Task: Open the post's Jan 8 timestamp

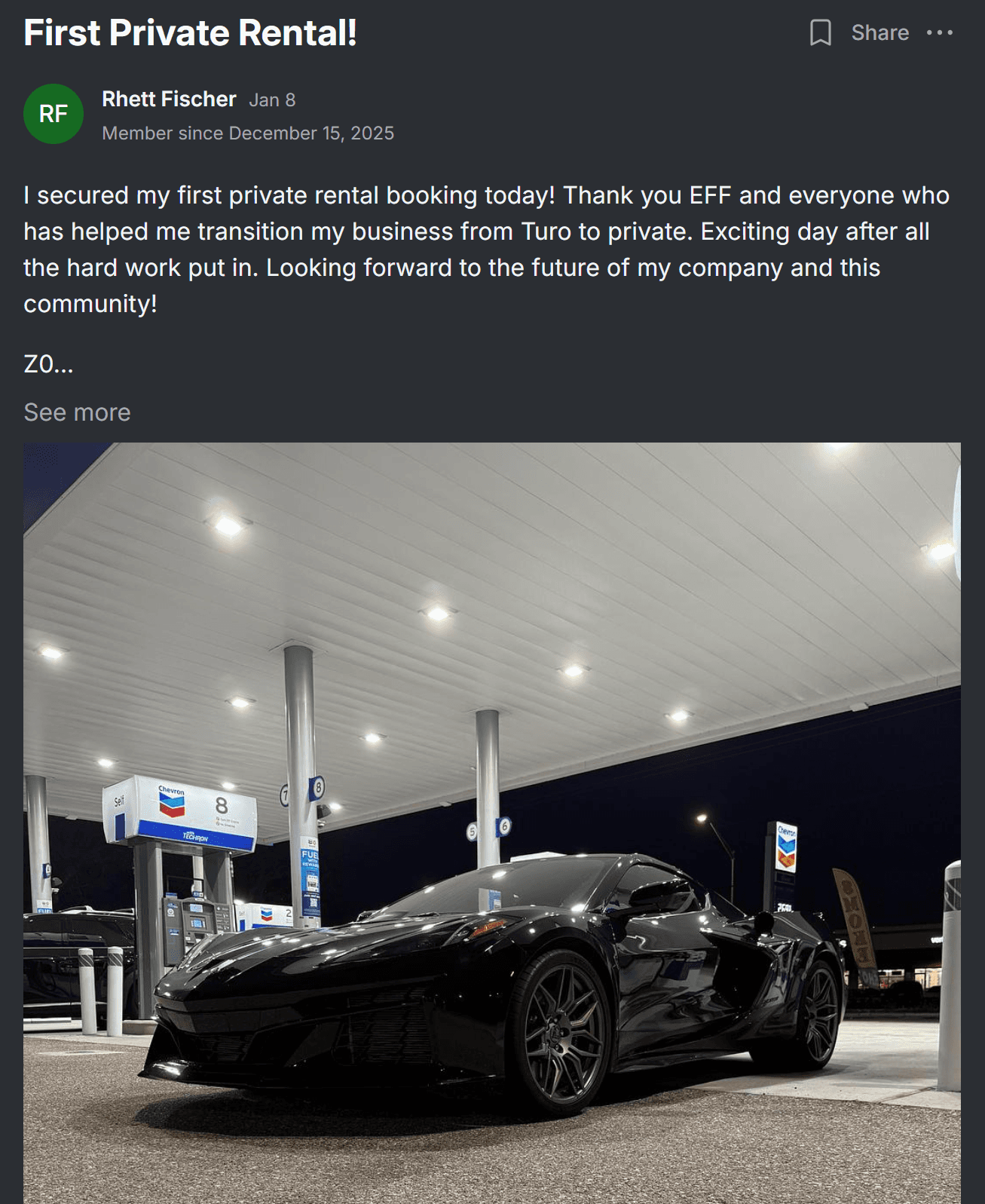Action: [272, 100]
